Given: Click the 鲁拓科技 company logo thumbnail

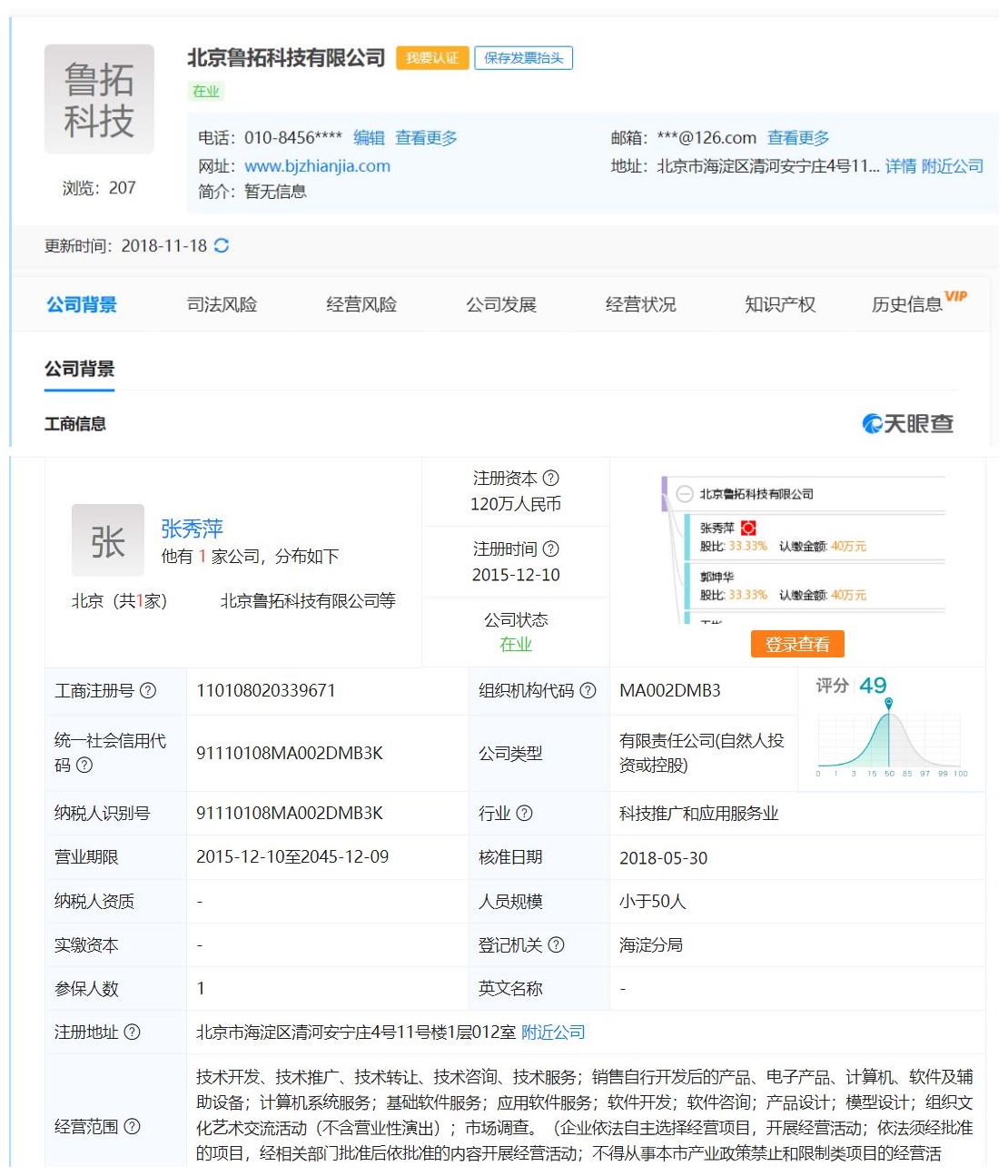Looking at the screenshot, I should pyautogui.click(x=99, y=99).
